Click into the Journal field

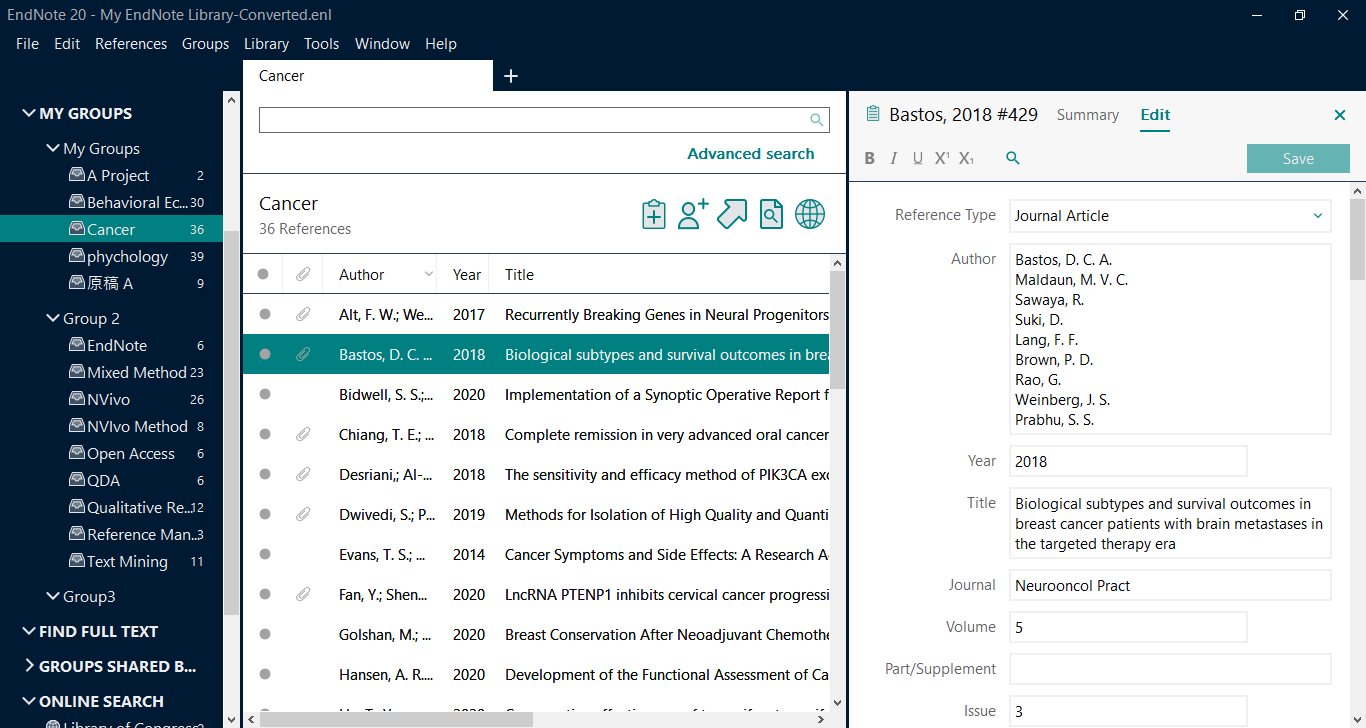[1170, 585]
